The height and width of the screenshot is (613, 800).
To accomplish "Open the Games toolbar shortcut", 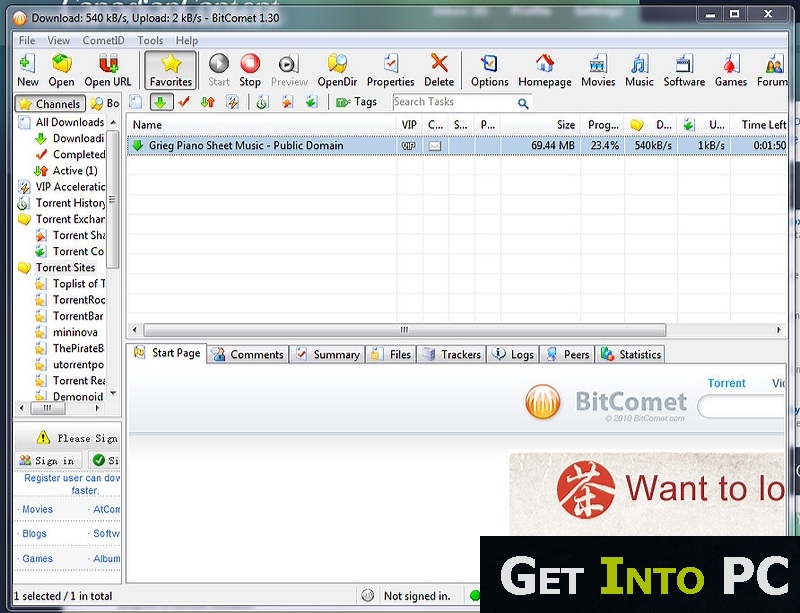I will (x=731, y=70).
